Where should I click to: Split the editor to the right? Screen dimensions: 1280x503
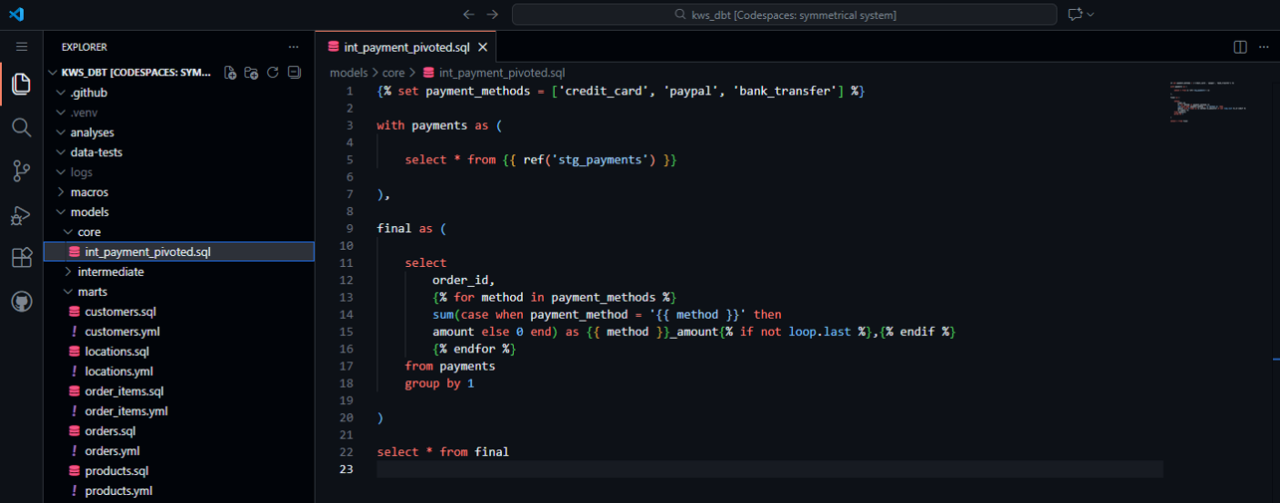coord(1240,47)
